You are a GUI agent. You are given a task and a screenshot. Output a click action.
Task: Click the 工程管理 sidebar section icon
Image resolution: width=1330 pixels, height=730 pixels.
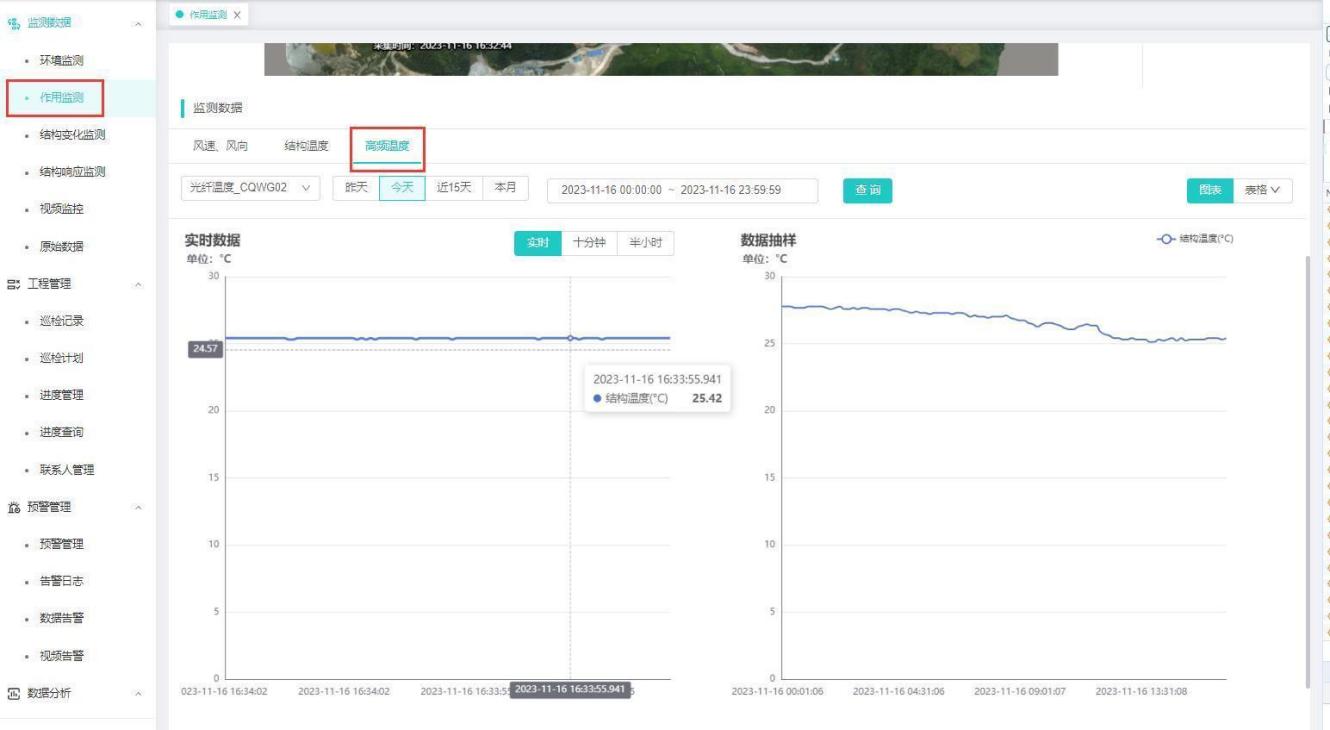pos(14,284)
